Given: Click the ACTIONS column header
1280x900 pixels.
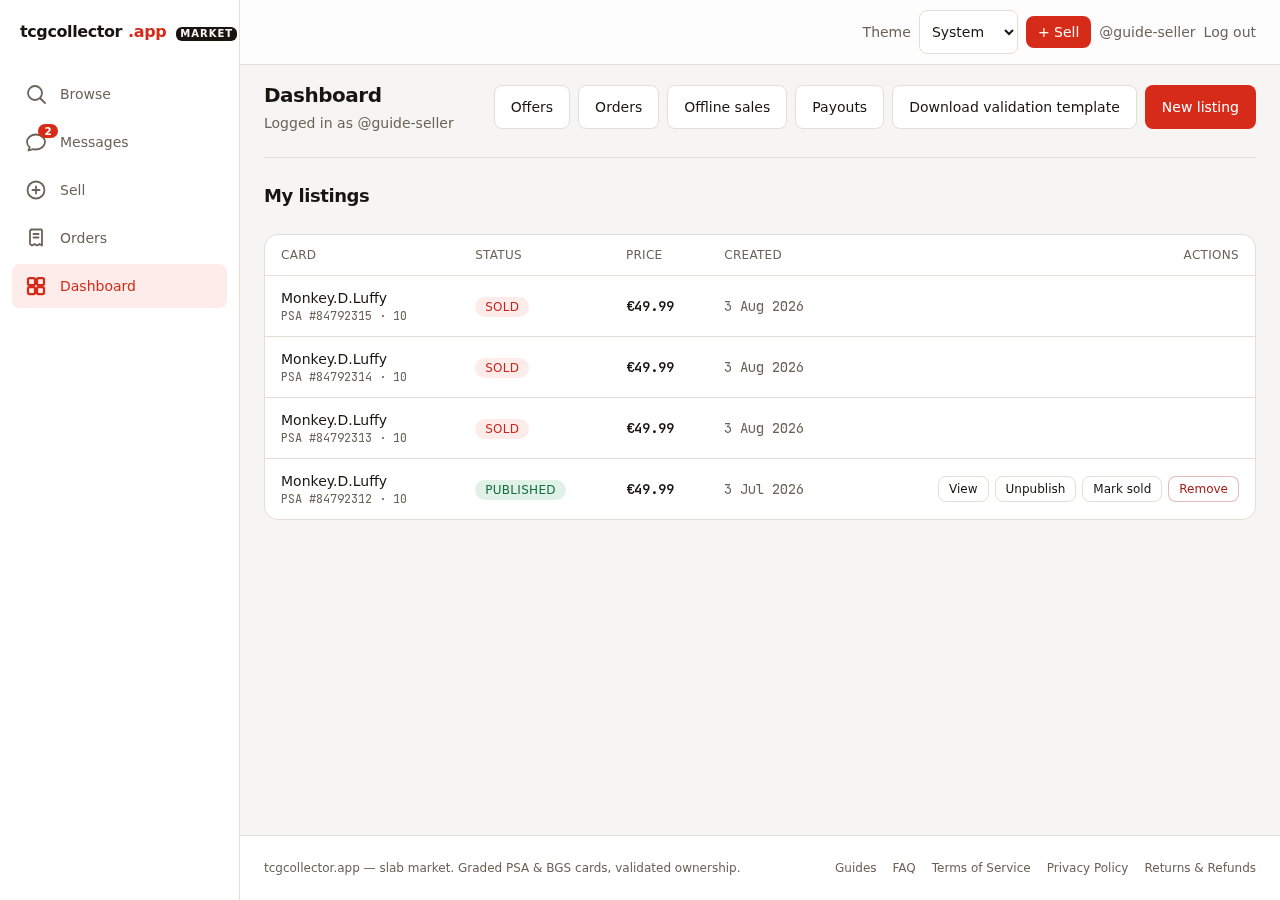Looking at the screenshot, I should (1211, 255).
